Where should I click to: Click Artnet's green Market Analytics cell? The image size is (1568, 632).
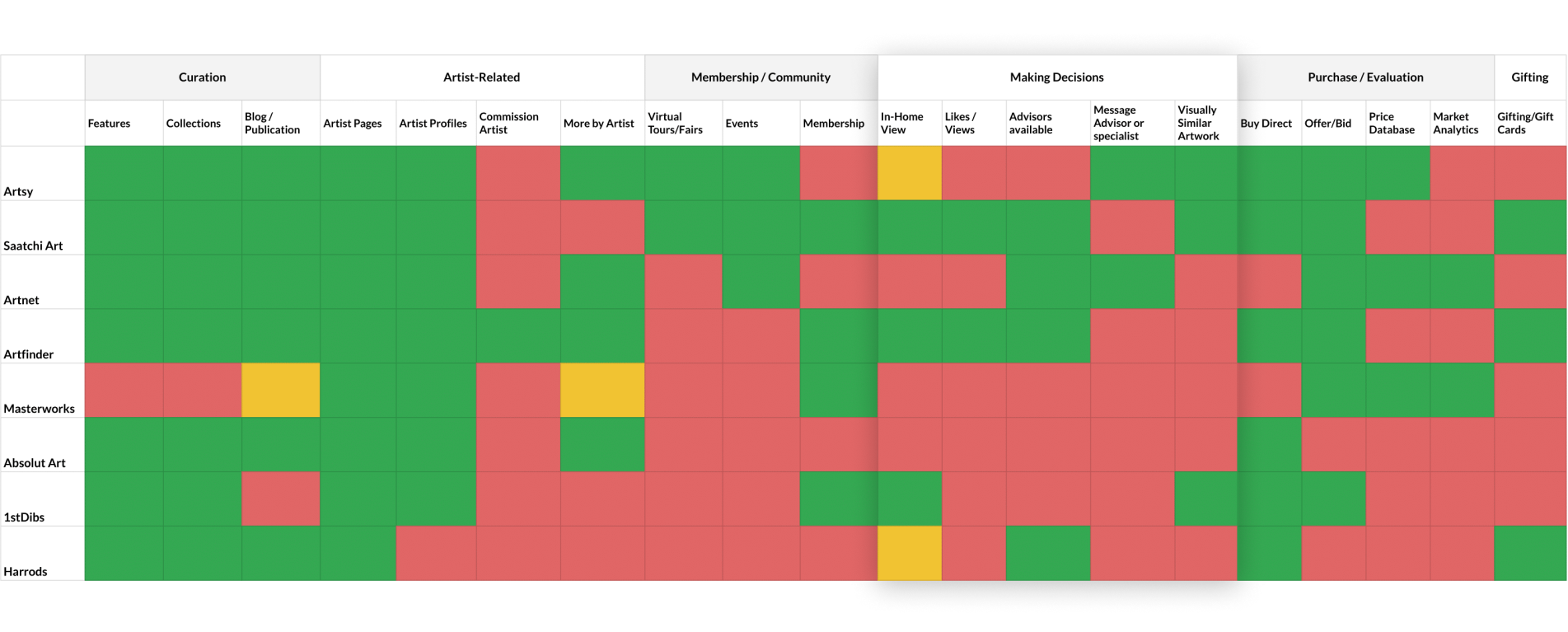1463,282
